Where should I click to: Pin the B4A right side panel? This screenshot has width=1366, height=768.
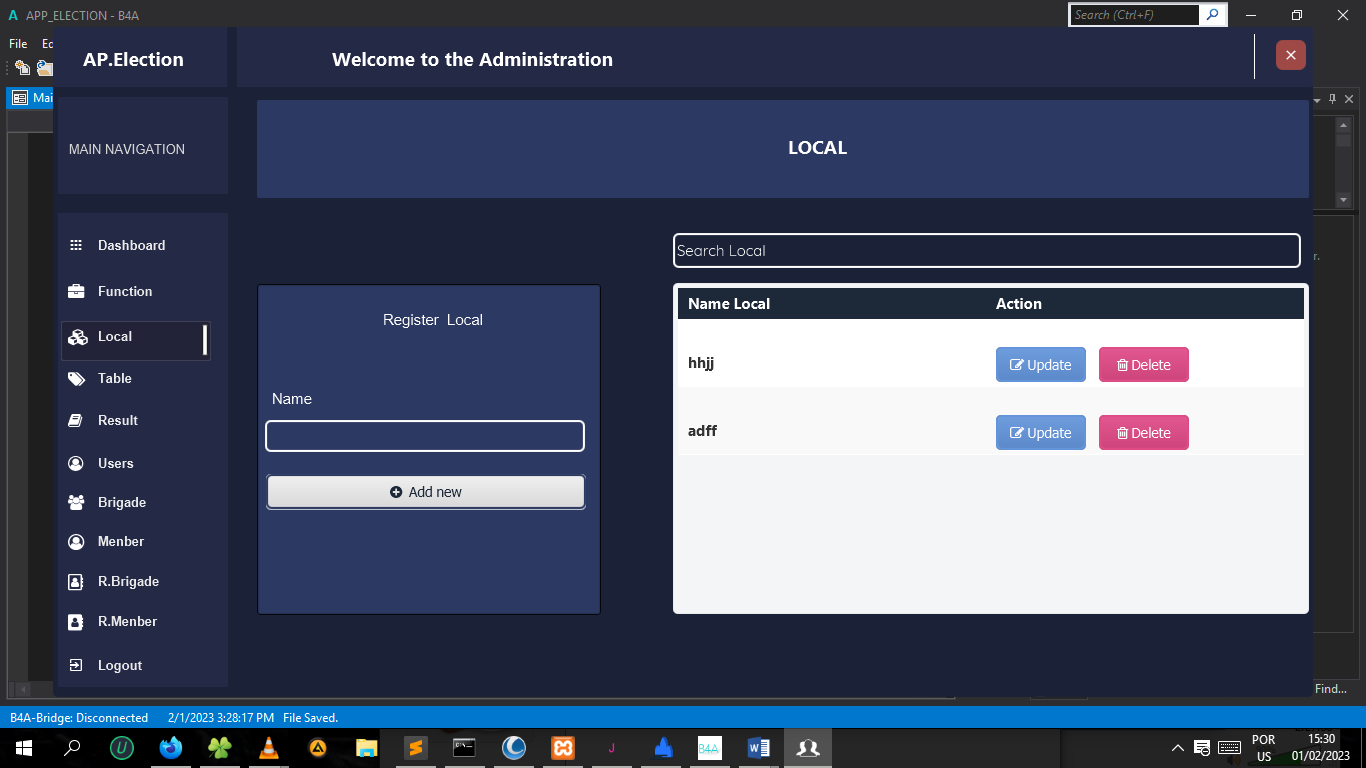point(1332,99)
